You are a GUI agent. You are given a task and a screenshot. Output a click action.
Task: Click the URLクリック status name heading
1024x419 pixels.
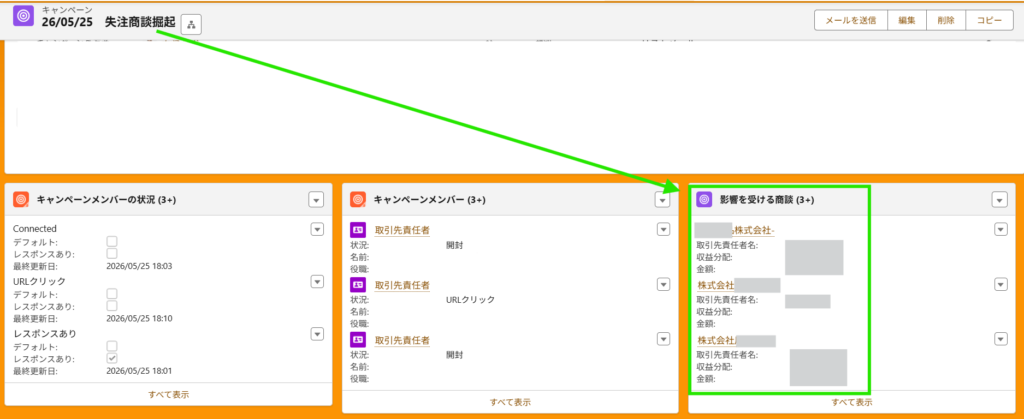[x=39, y=281]
